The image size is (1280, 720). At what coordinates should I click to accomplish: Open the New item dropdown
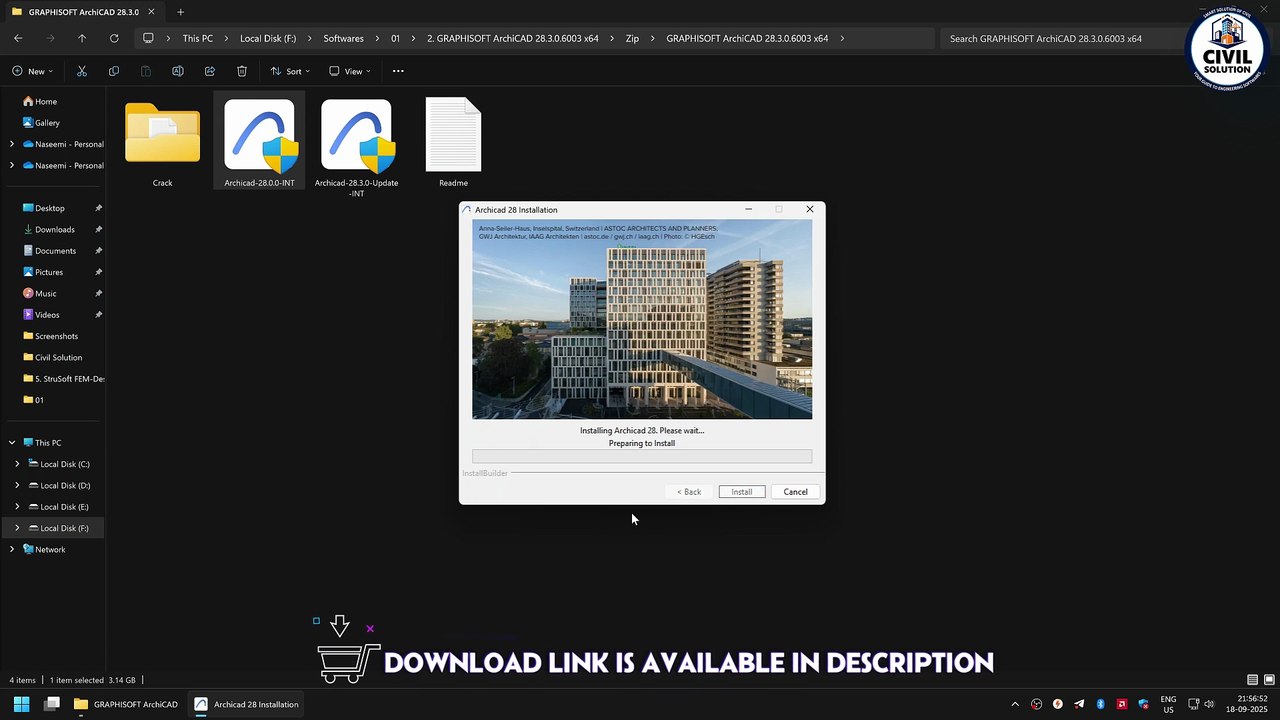[33, 71]
